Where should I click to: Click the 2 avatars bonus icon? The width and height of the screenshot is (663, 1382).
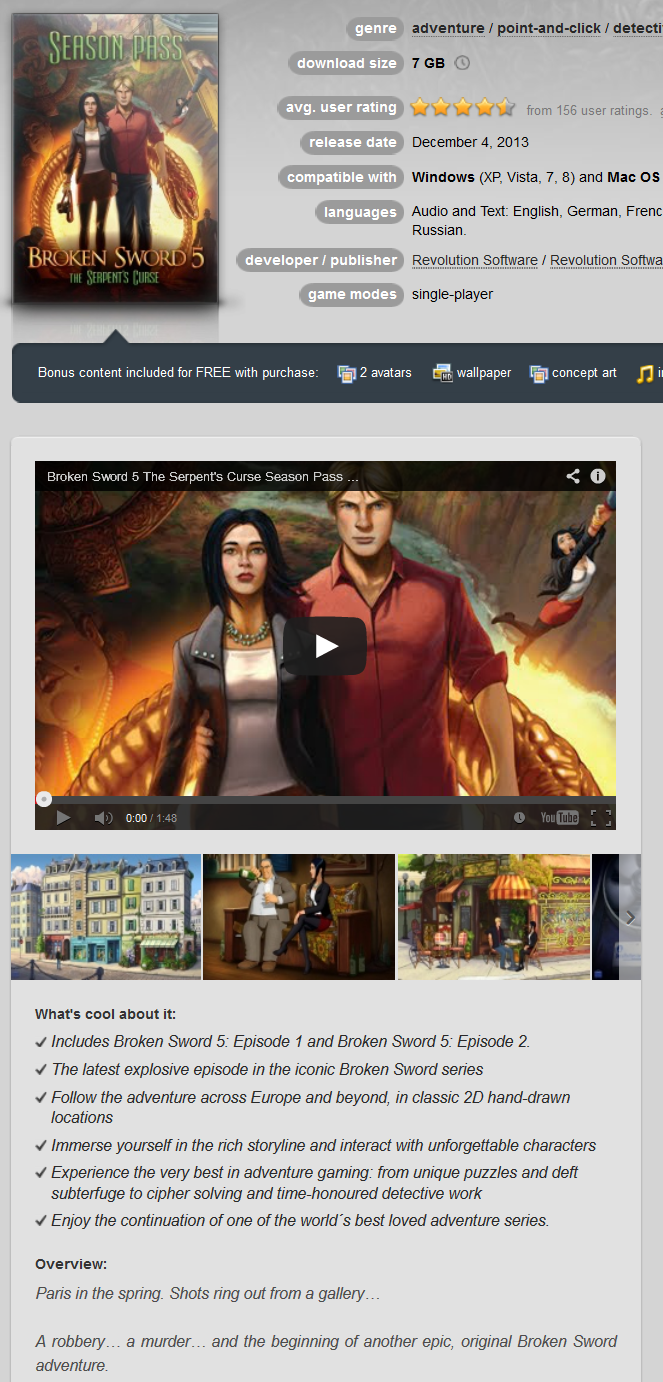pyautogui.click(x=347, y=373)
